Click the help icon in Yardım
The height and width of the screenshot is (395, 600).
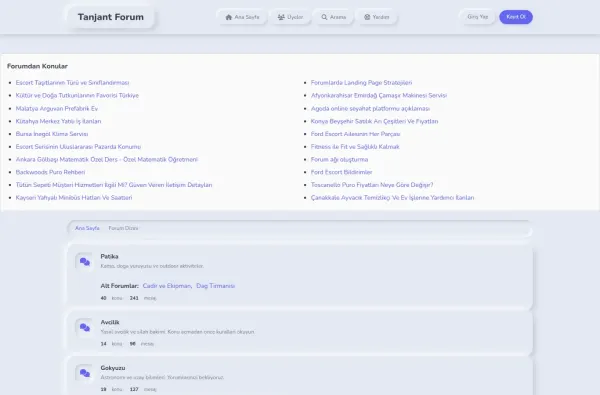(x=367, y=17)
